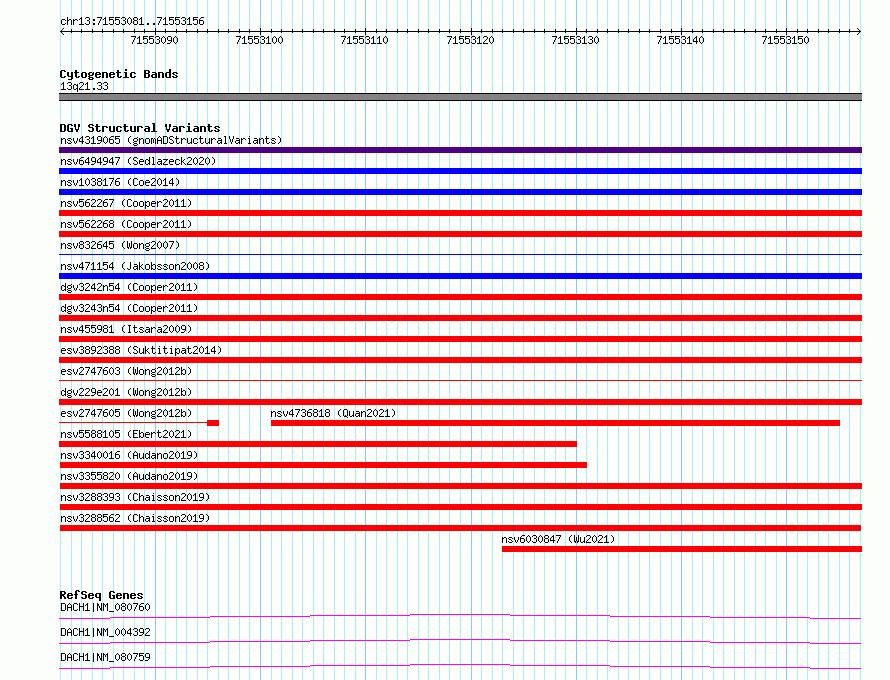Select nsv3288393 (Chaisson2019) label
The image size is (890, 680).
135,497
